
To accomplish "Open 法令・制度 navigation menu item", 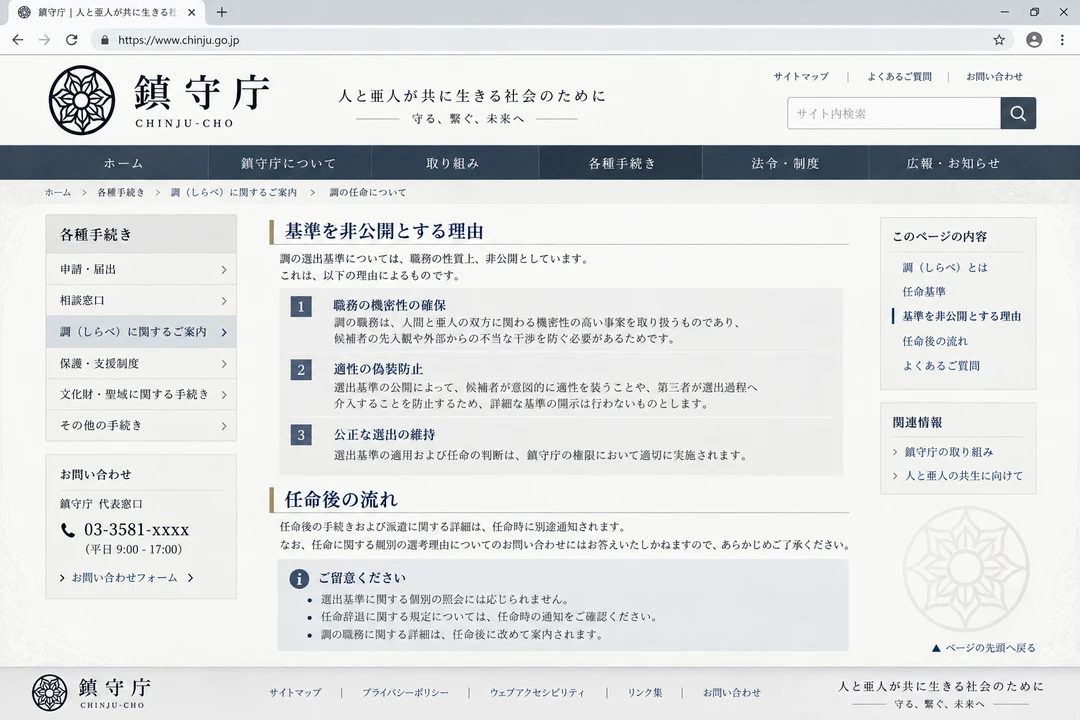I will pos(785,163).
